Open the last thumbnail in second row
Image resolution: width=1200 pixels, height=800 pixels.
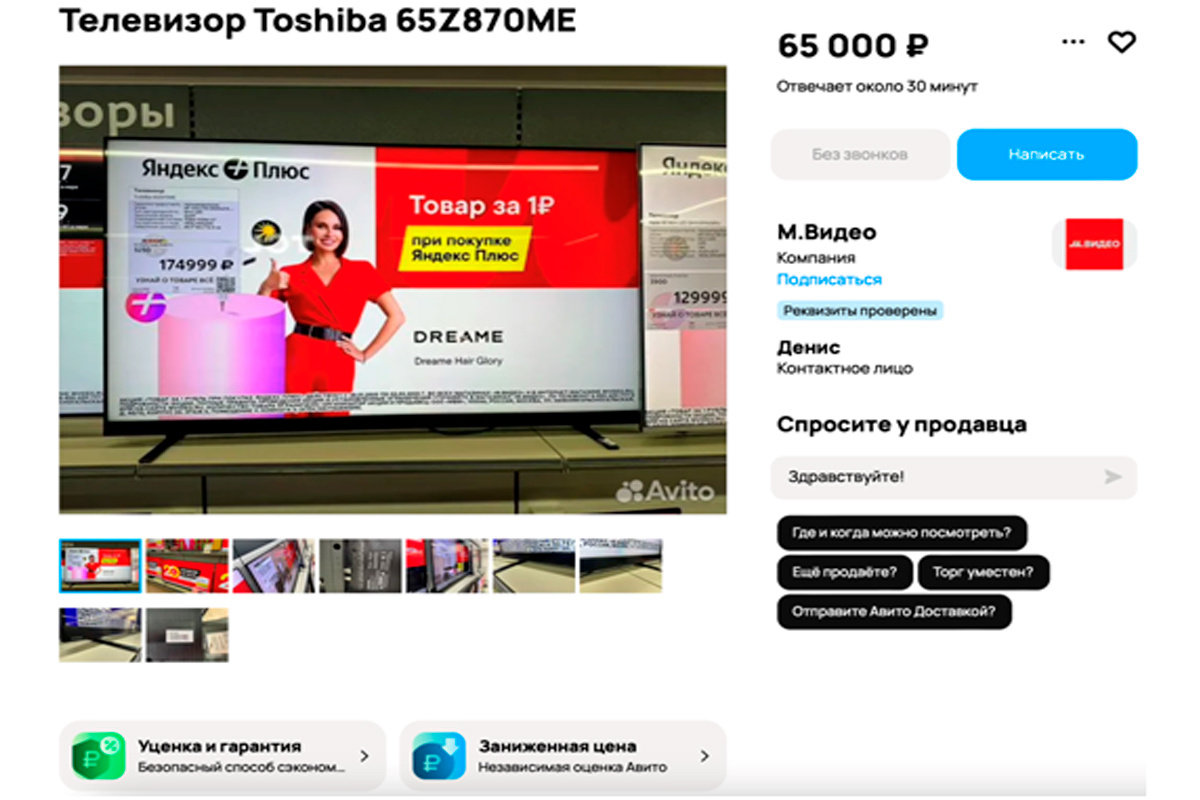pos(187,635)
